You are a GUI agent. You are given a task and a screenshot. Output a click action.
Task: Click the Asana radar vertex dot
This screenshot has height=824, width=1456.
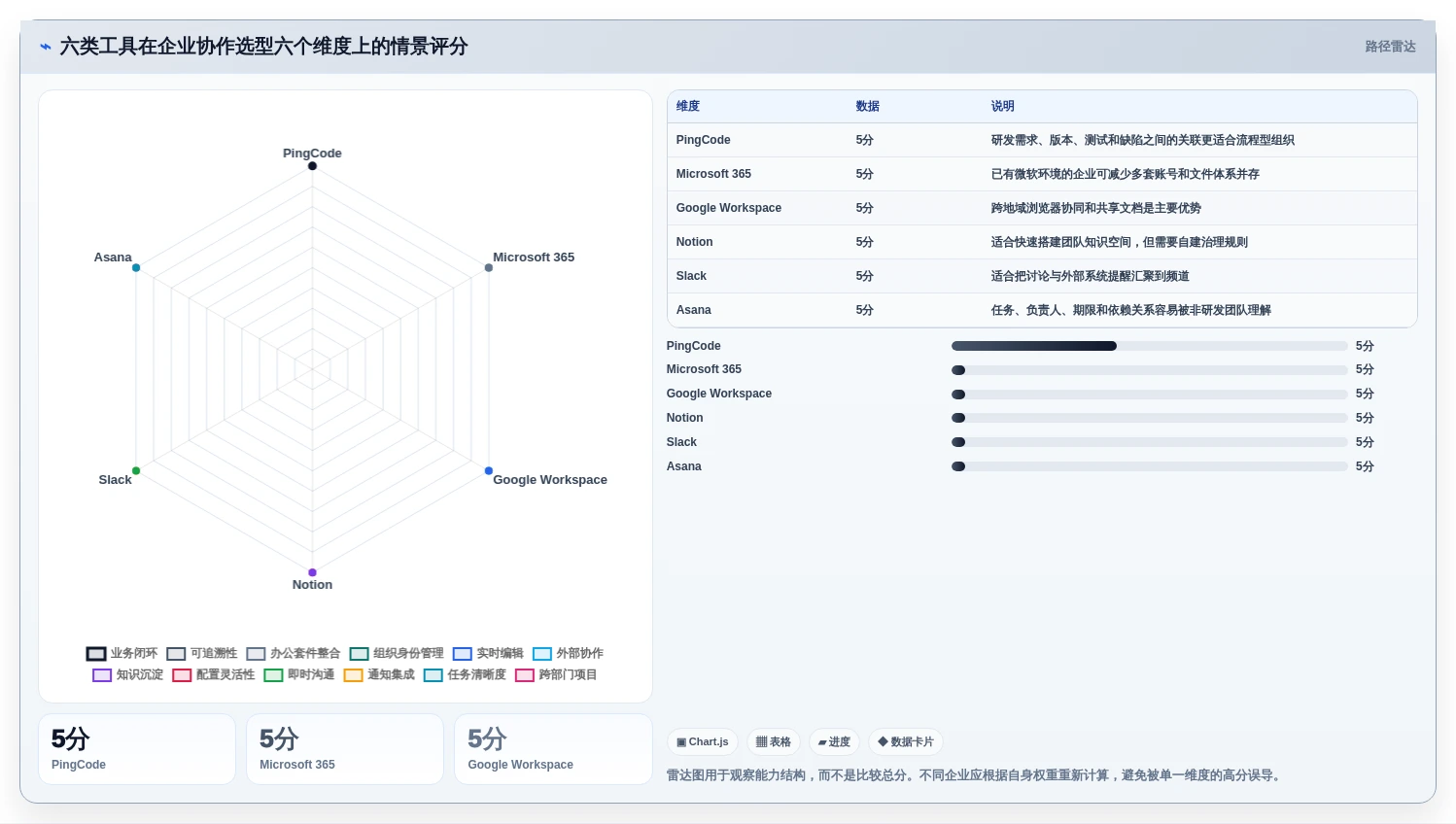136,268
